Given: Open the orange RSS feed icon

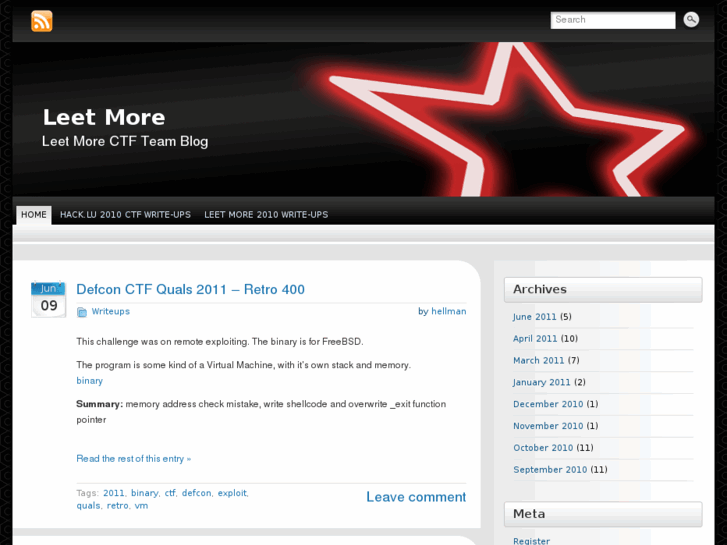Looking at the screenshot, I should click(42, 21).
